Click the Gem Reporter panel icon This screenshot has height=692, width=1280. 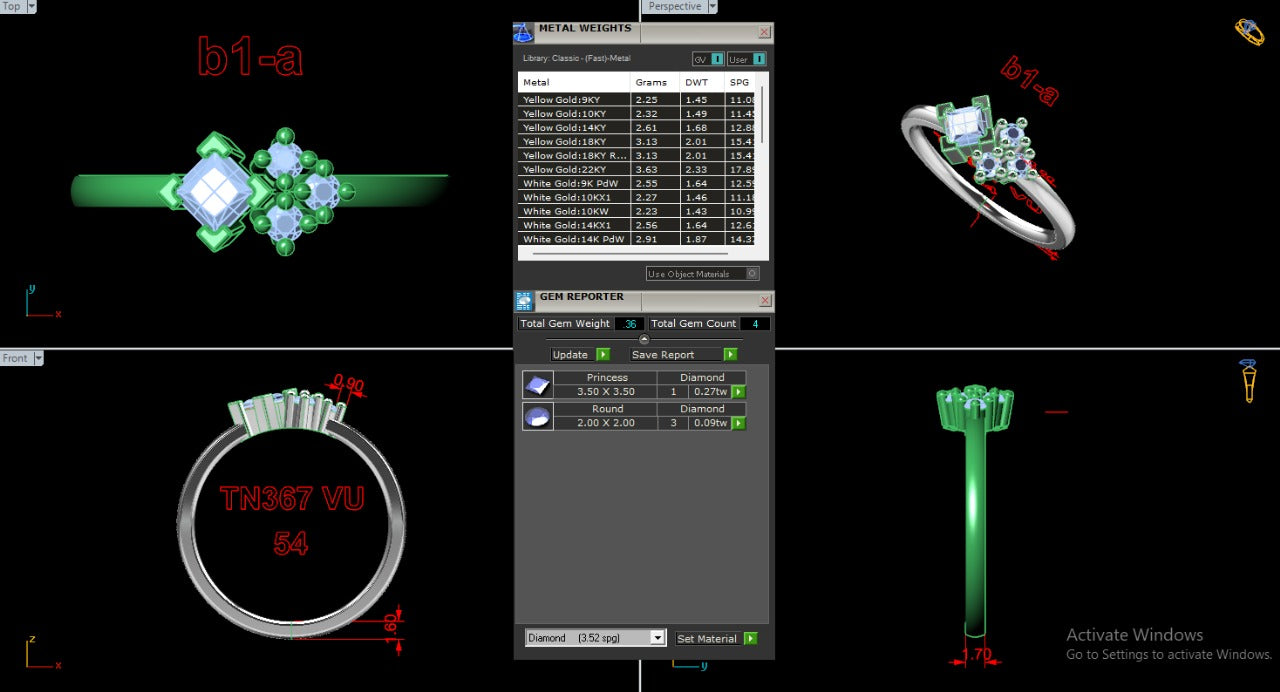tap(524, 301)
